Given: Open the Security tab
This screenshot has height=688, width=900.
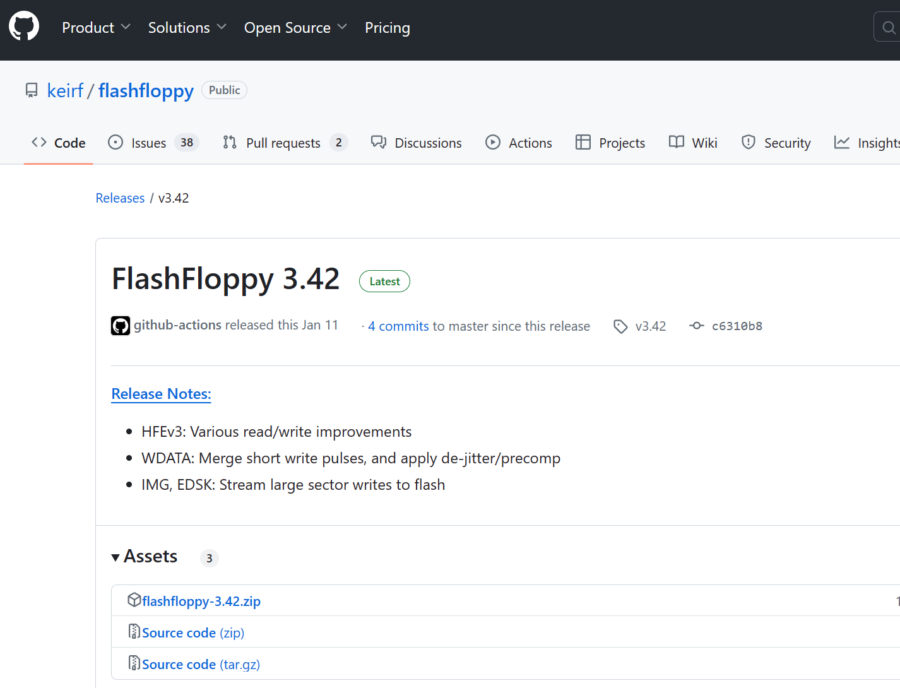Looking at the screenshot, I should pyautogui.click(x=775, y=143).
